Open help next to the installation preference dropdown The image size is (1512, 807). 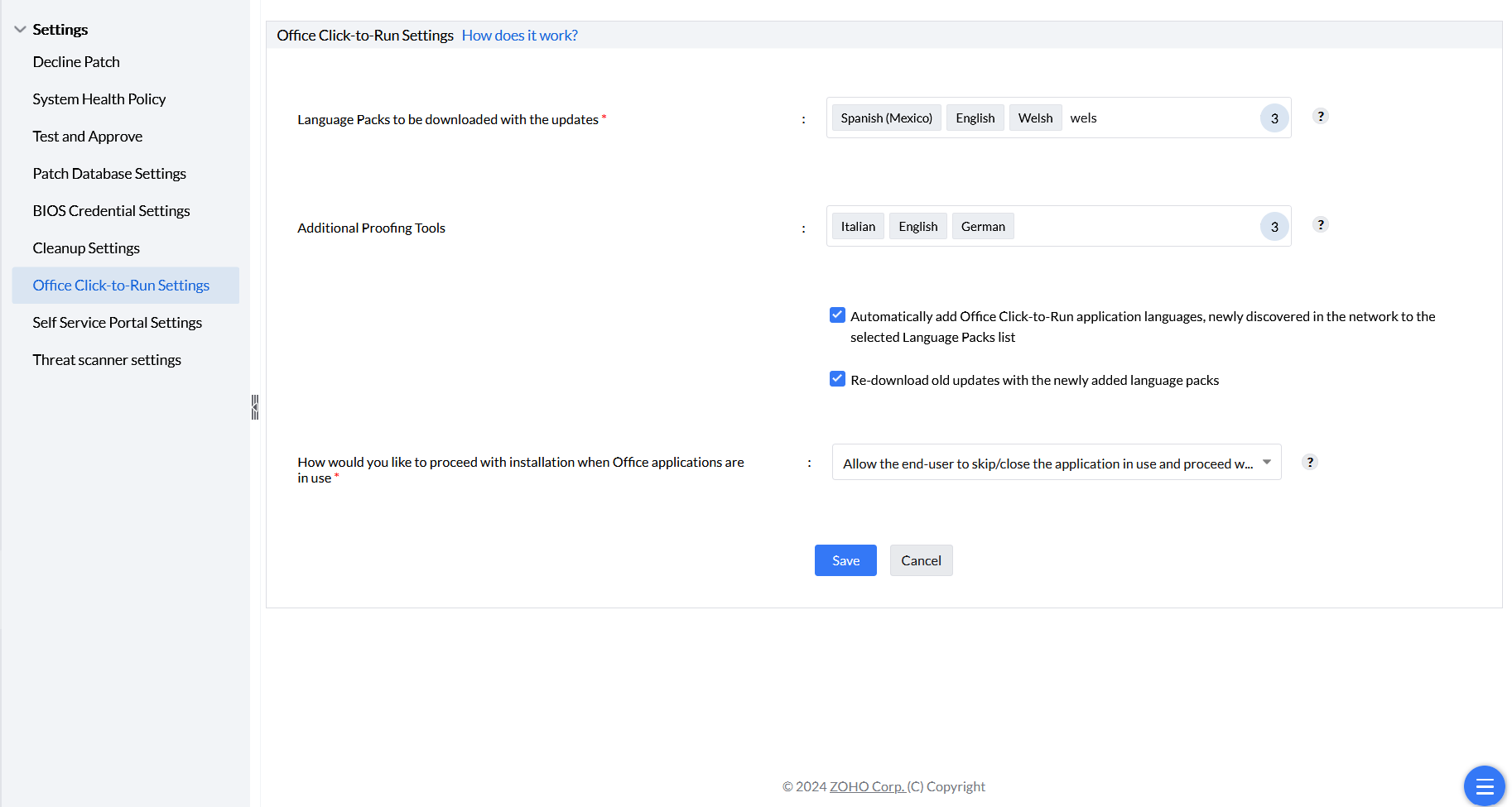pyautogui.click(x=1309, y=462)
